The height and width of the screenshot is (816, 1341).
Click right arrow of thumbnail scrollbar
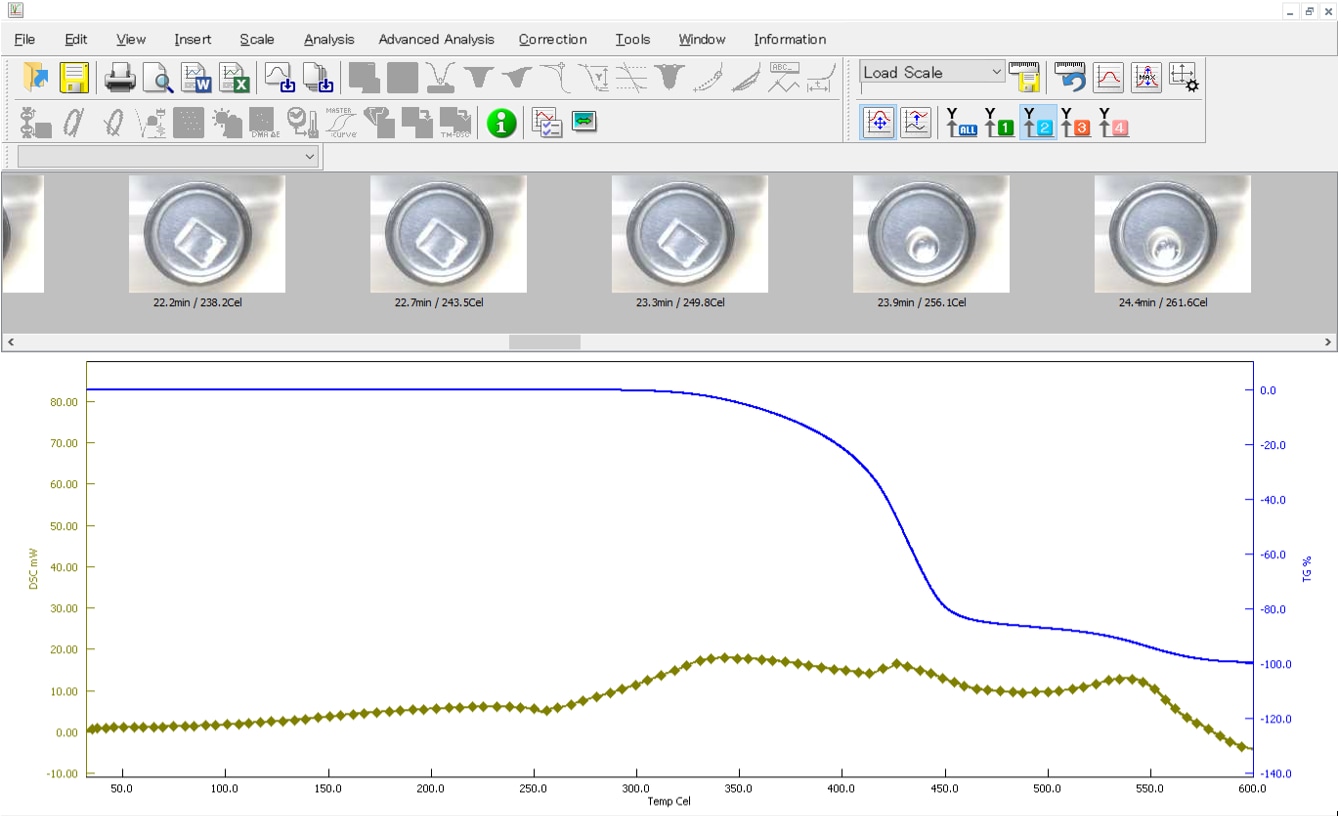pos(1329,342)
